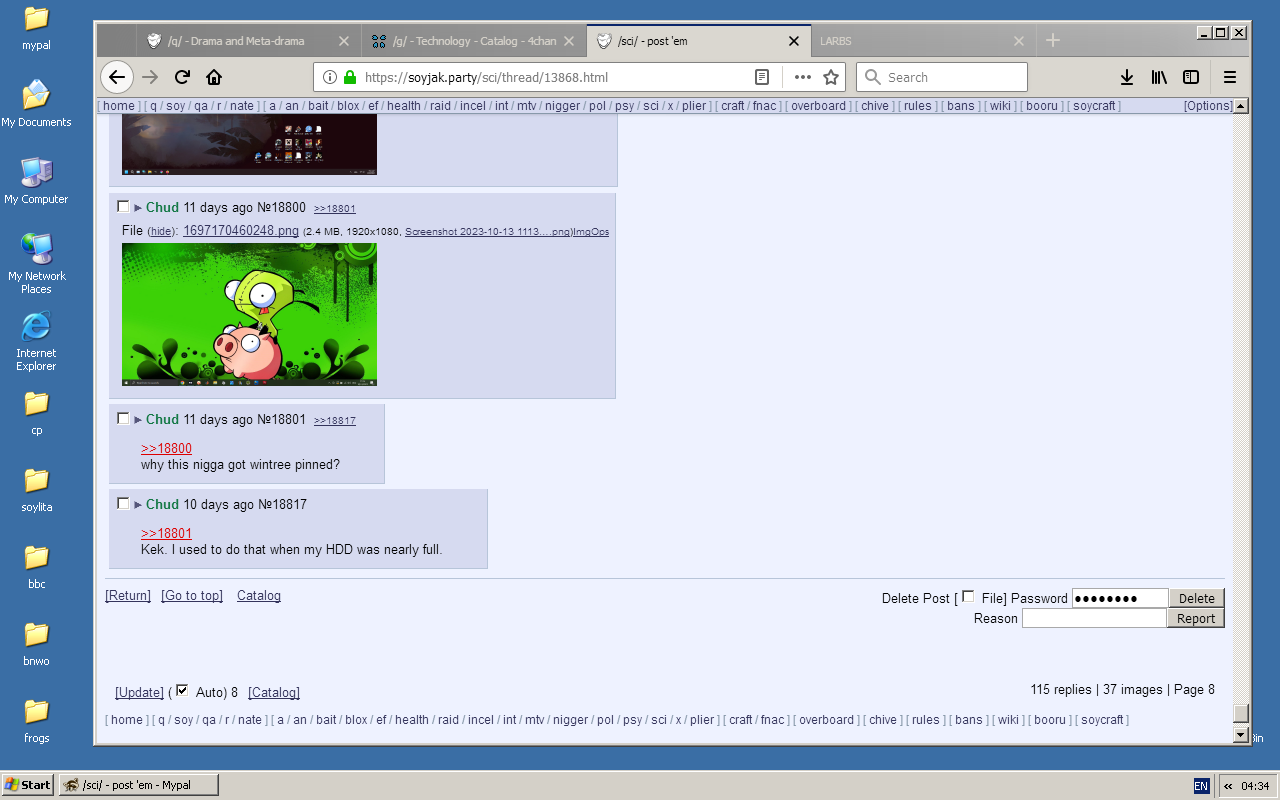This screenshot has width=1280, height=800.
Task: Focus the report Reason field
Action: [1094, 618]
